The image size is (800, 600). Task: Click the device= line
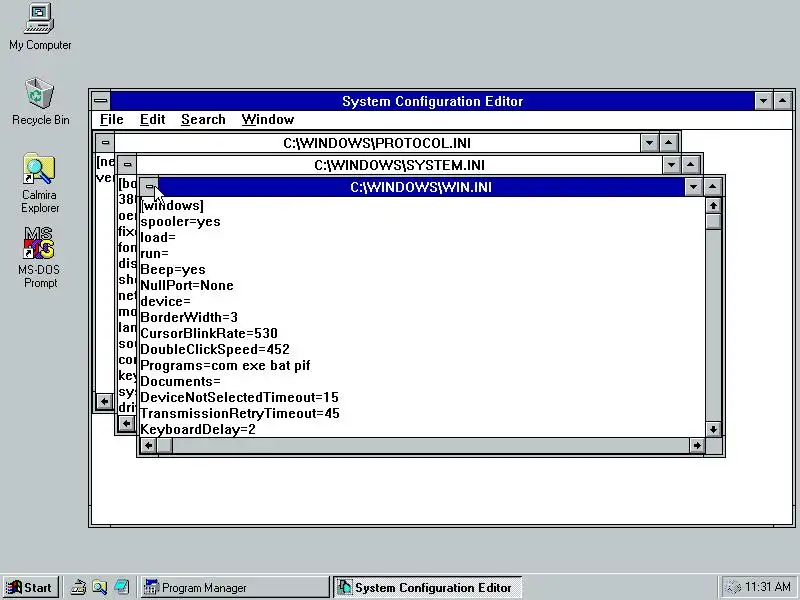coord(165,302)
